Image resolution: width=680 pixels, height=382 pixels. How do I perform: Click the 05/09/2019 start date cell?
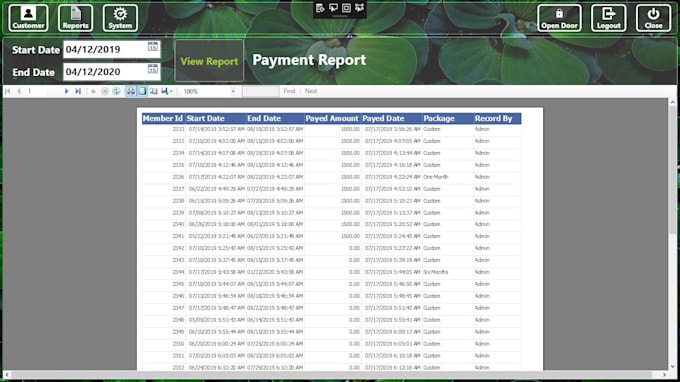point(216,320)
